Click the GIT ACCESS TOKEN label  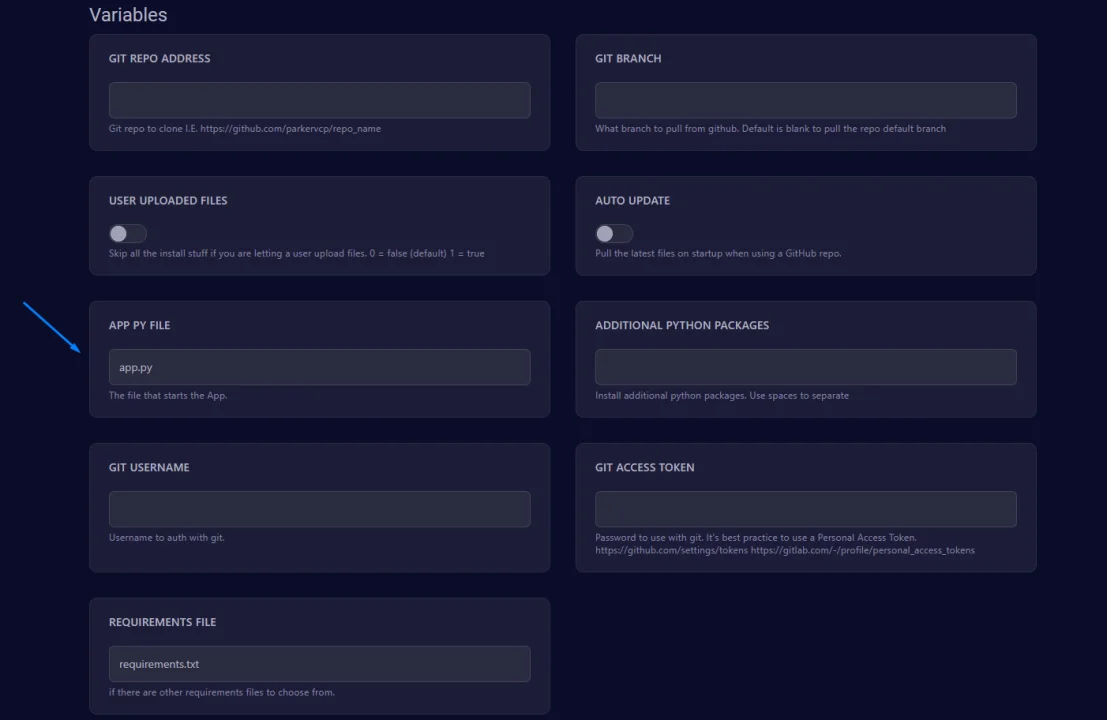tap(644, 468)
